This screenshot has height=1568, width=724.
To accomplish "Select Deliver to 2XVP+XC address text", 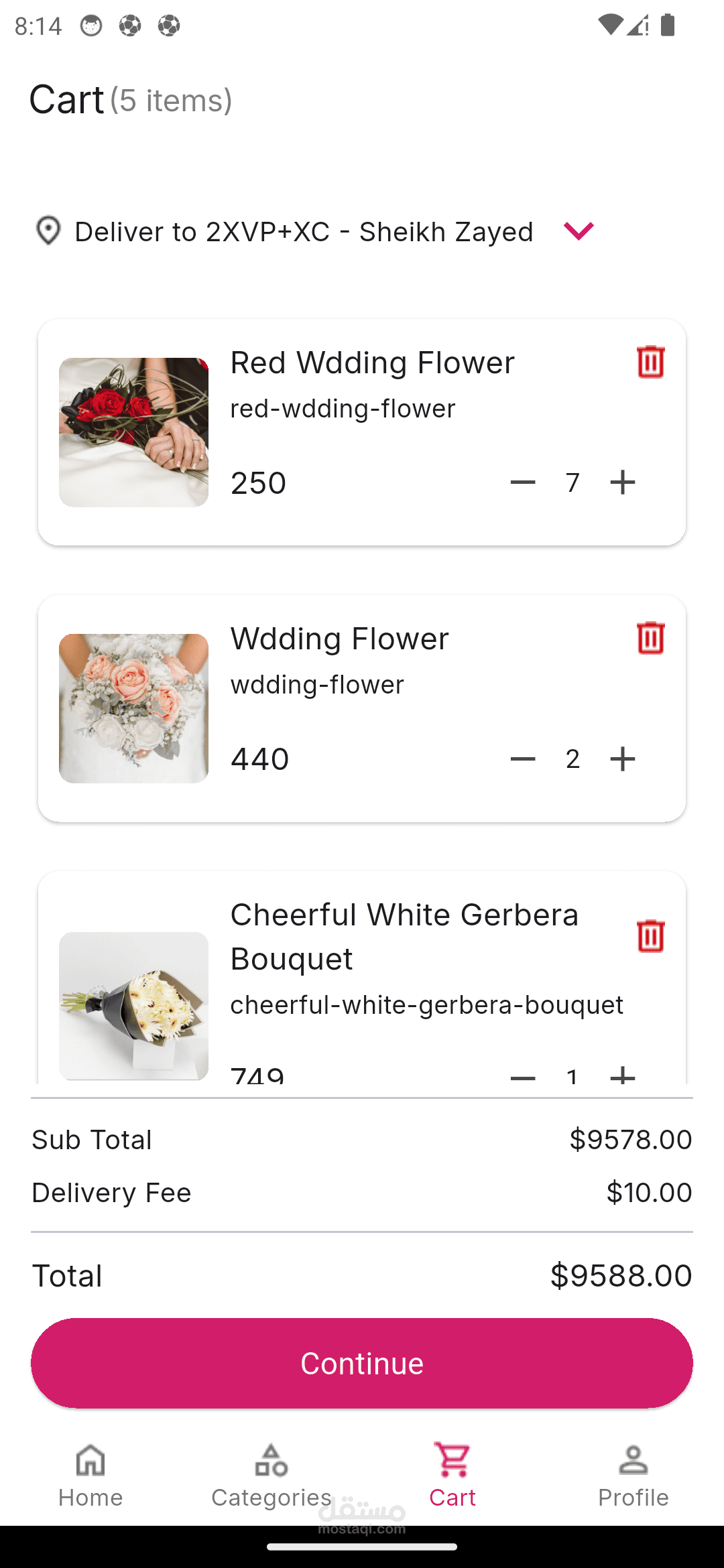I will 304,232.
